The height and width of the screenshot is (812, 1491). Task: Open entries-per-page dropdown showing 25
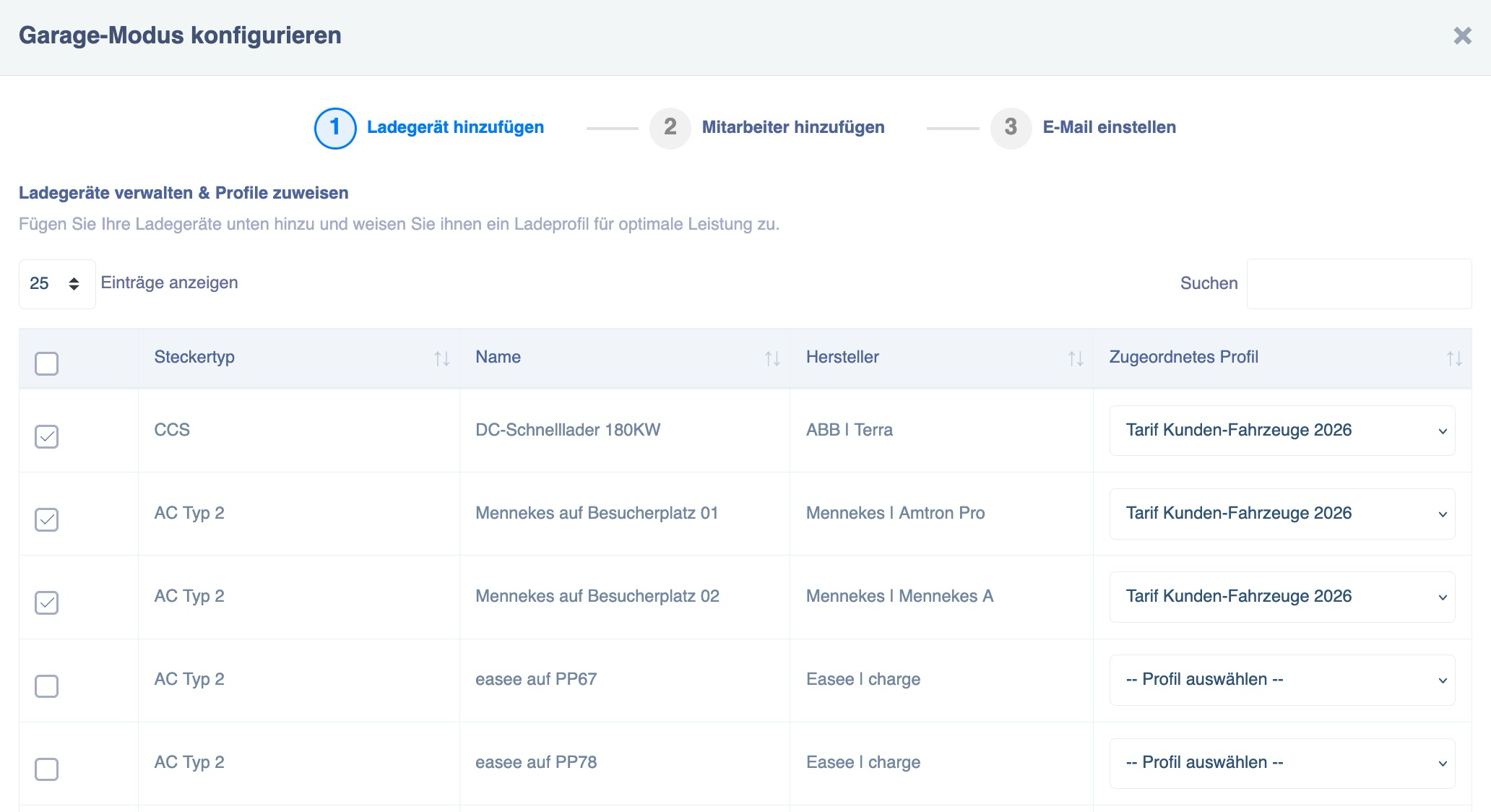pyautogui.click(x=56, y=284)
